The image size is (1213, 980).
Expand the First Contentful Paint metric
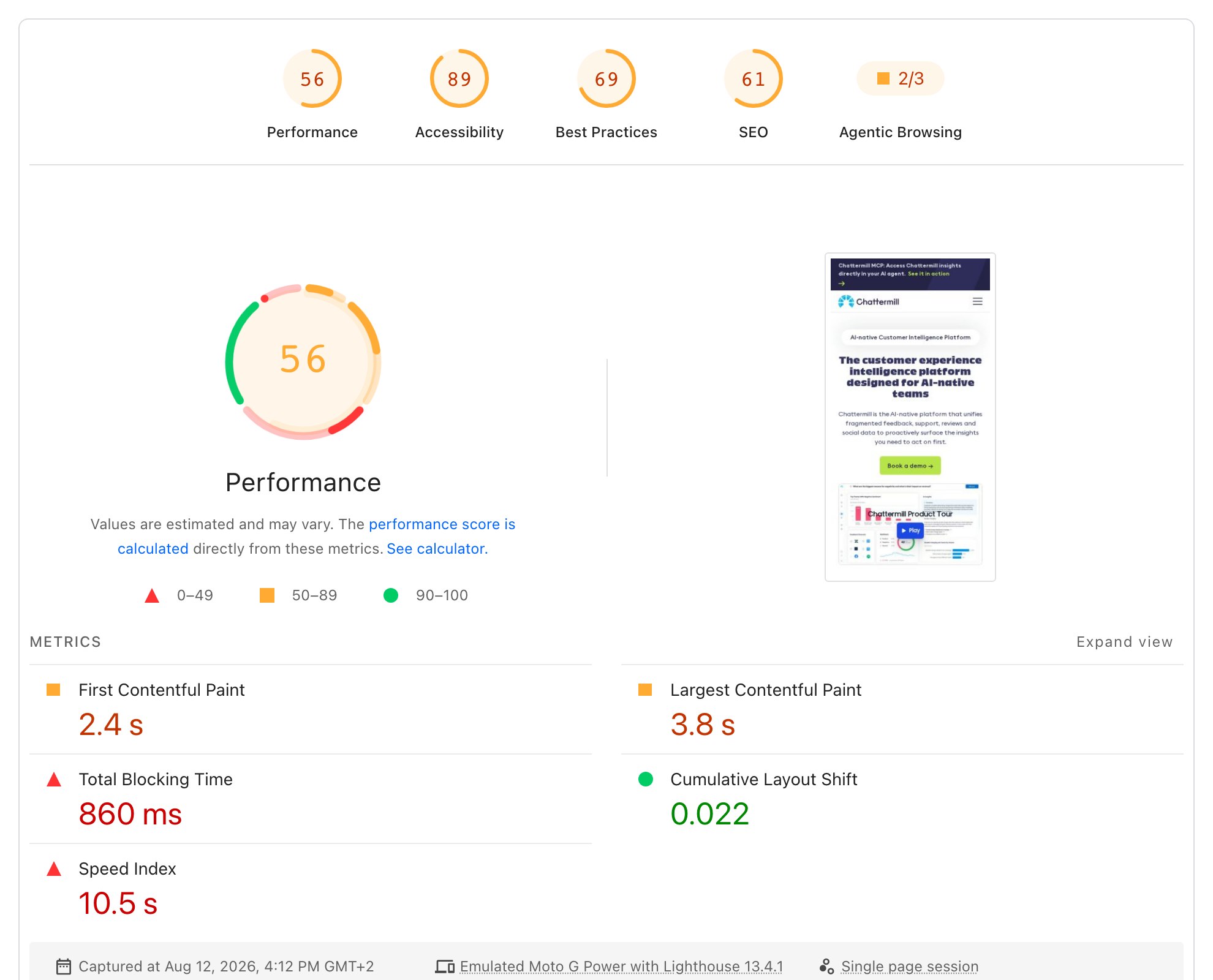click(x=311, y=709)
